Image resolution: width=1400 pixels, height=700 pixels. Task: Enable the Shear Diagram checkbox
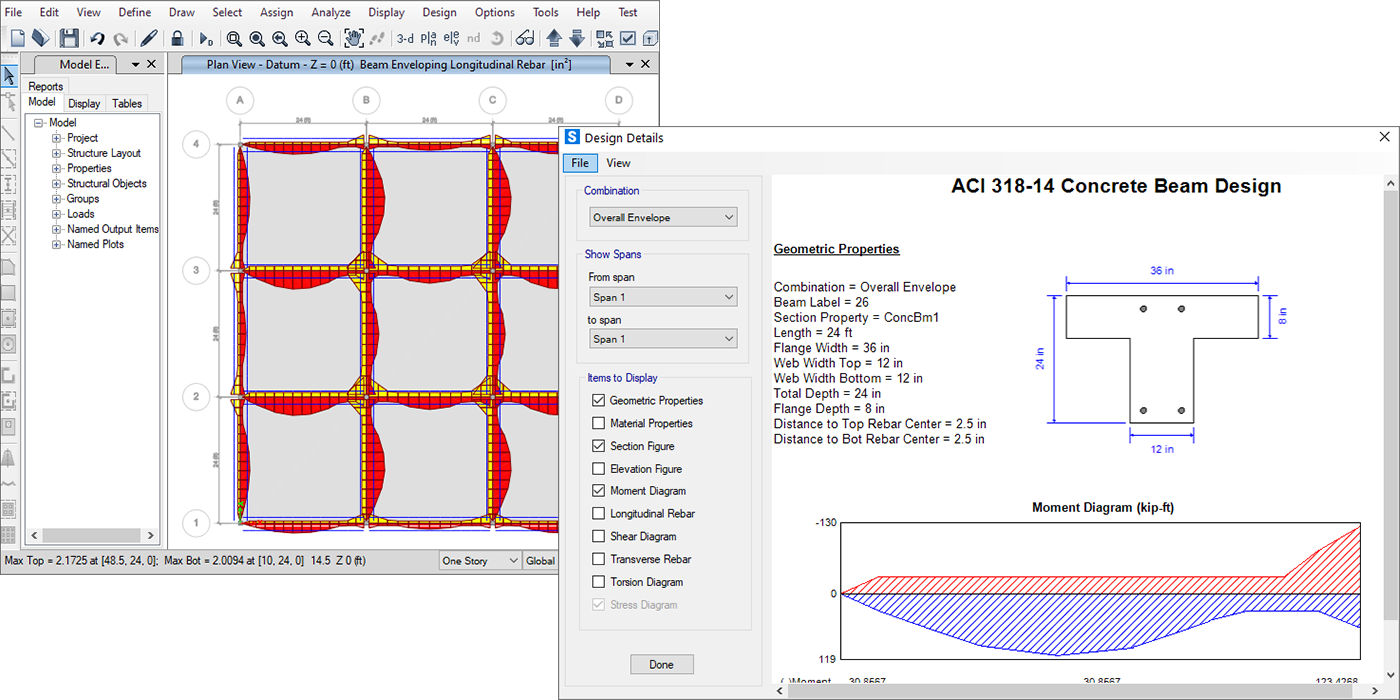coord(599,537)
